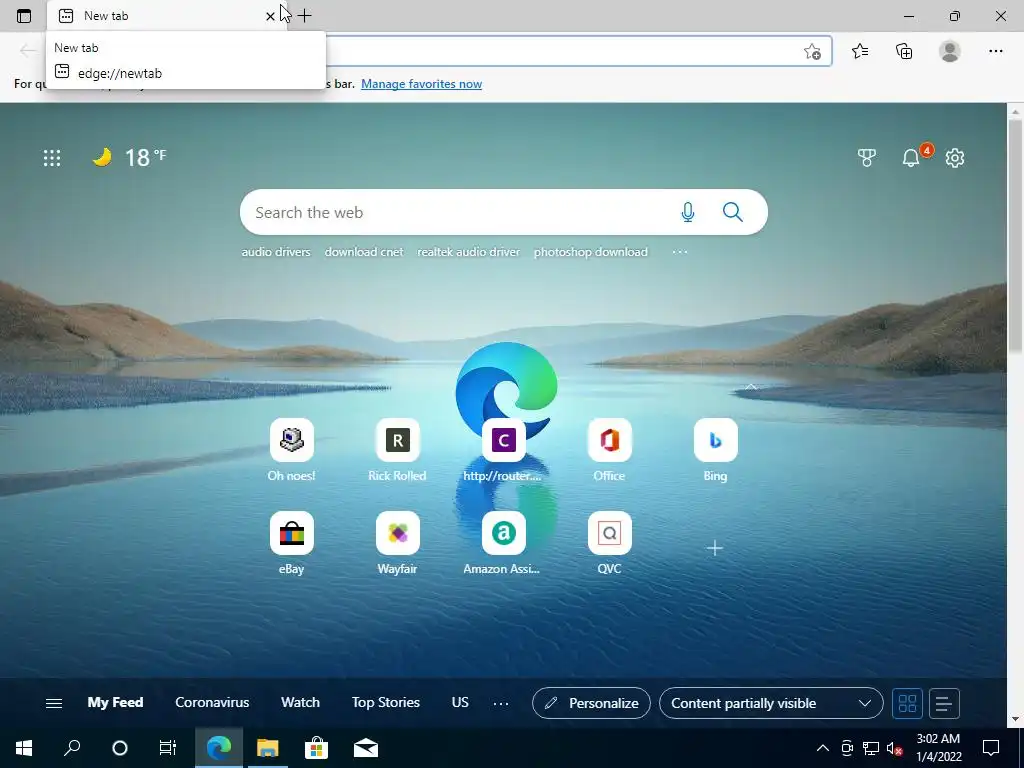Viewport: 1024px width, 768px height.
Task: Open Action Center notifications
Action: click(x=991, y=748)
